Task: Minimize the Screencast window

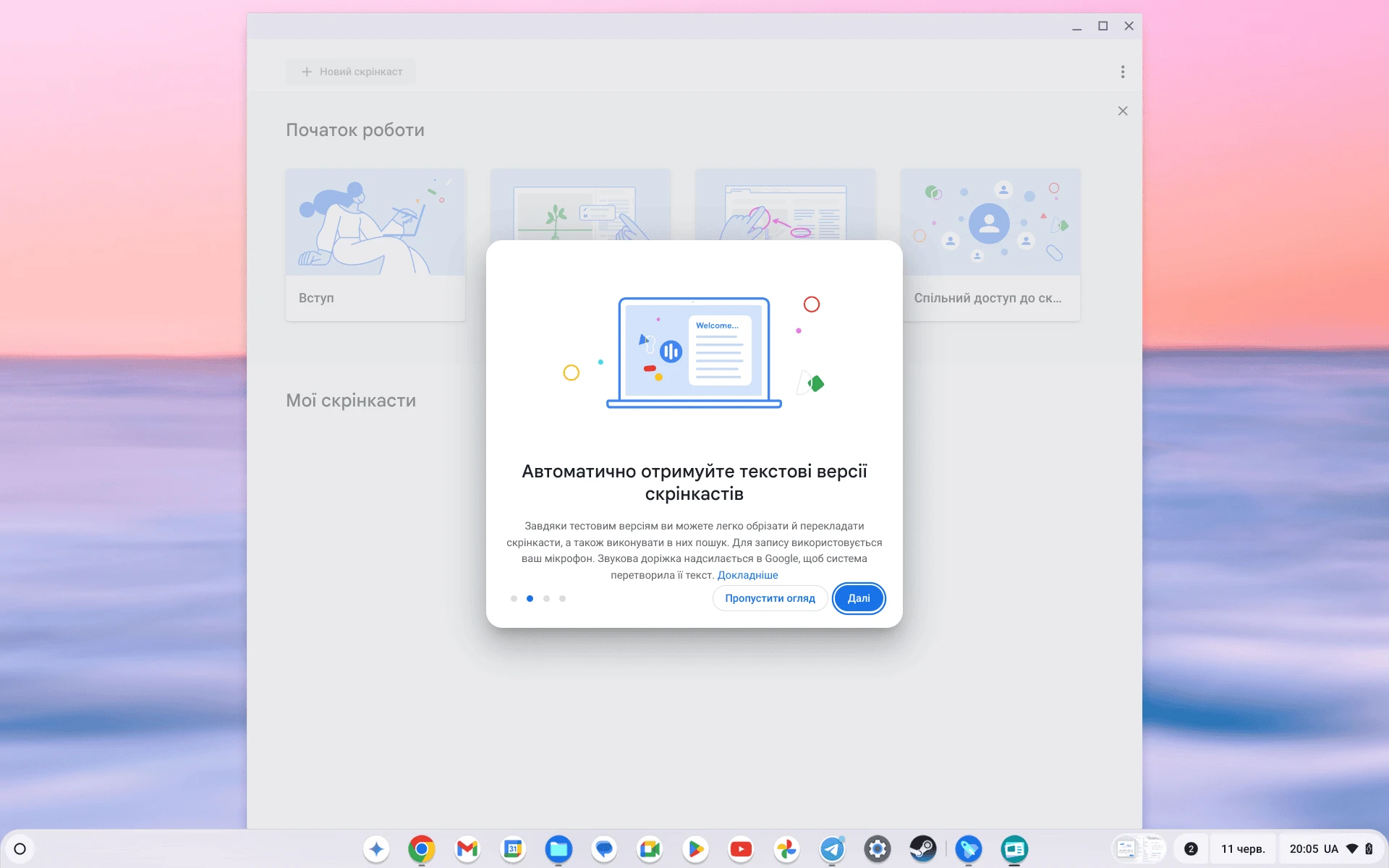Action: [1076, 26]
